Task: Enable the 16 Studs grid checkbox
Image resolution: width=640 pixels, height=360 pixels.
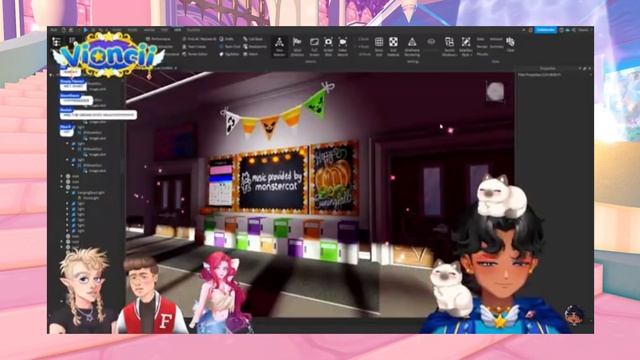Action: (363, 54)
